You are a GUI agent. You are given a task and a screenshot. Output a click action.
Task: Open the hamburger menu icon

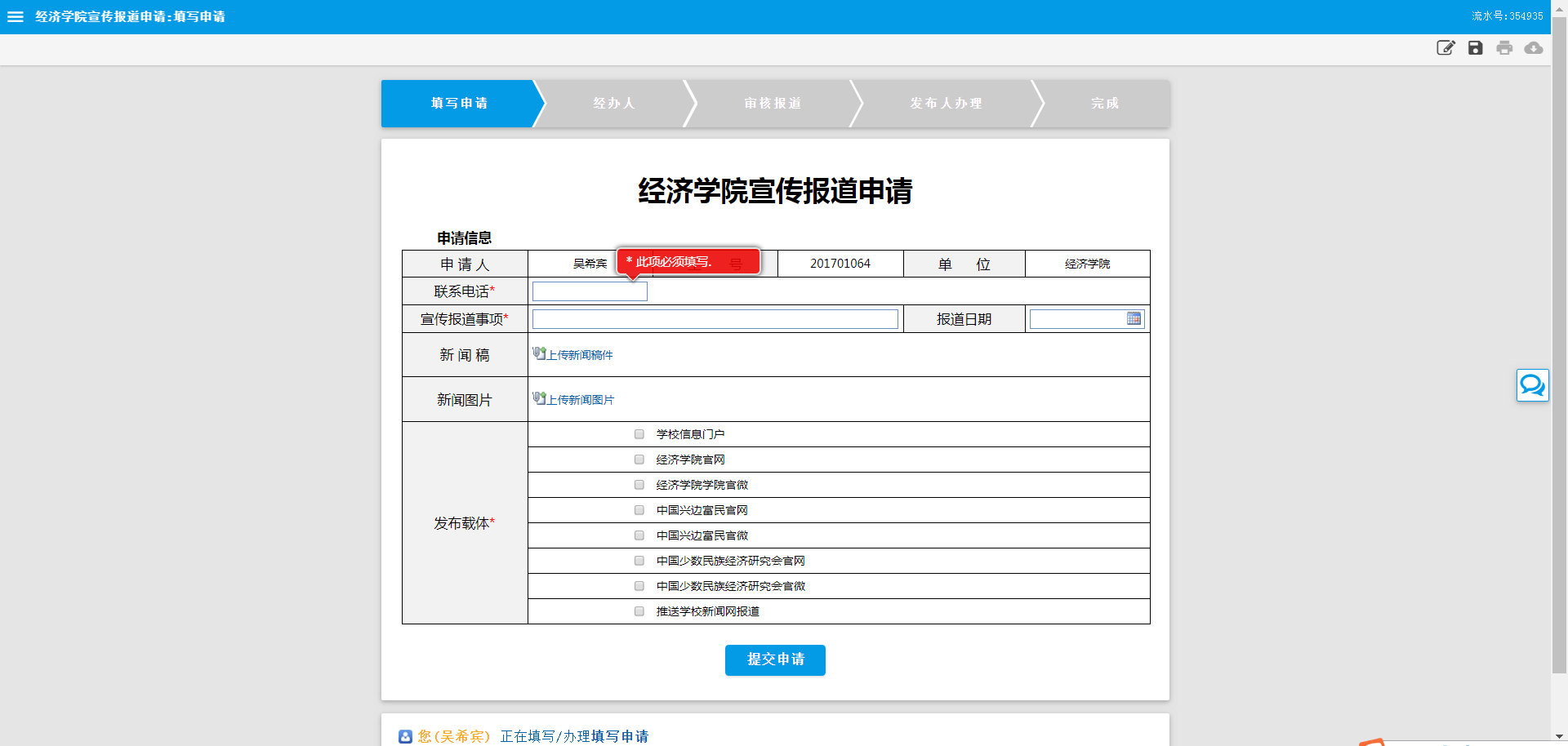[16, 16]
